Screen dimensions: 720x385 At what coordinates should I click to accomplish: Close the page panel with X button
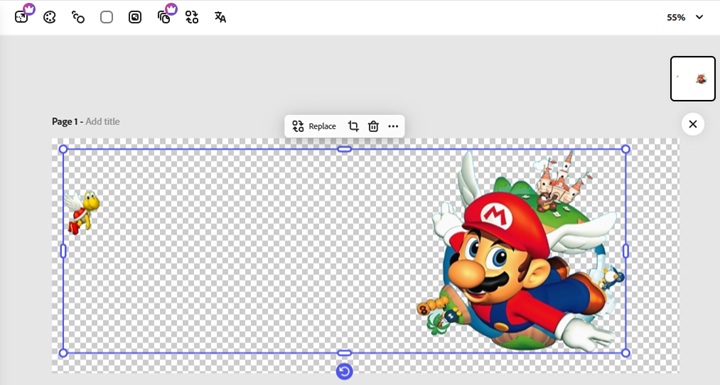click(693, 124)
